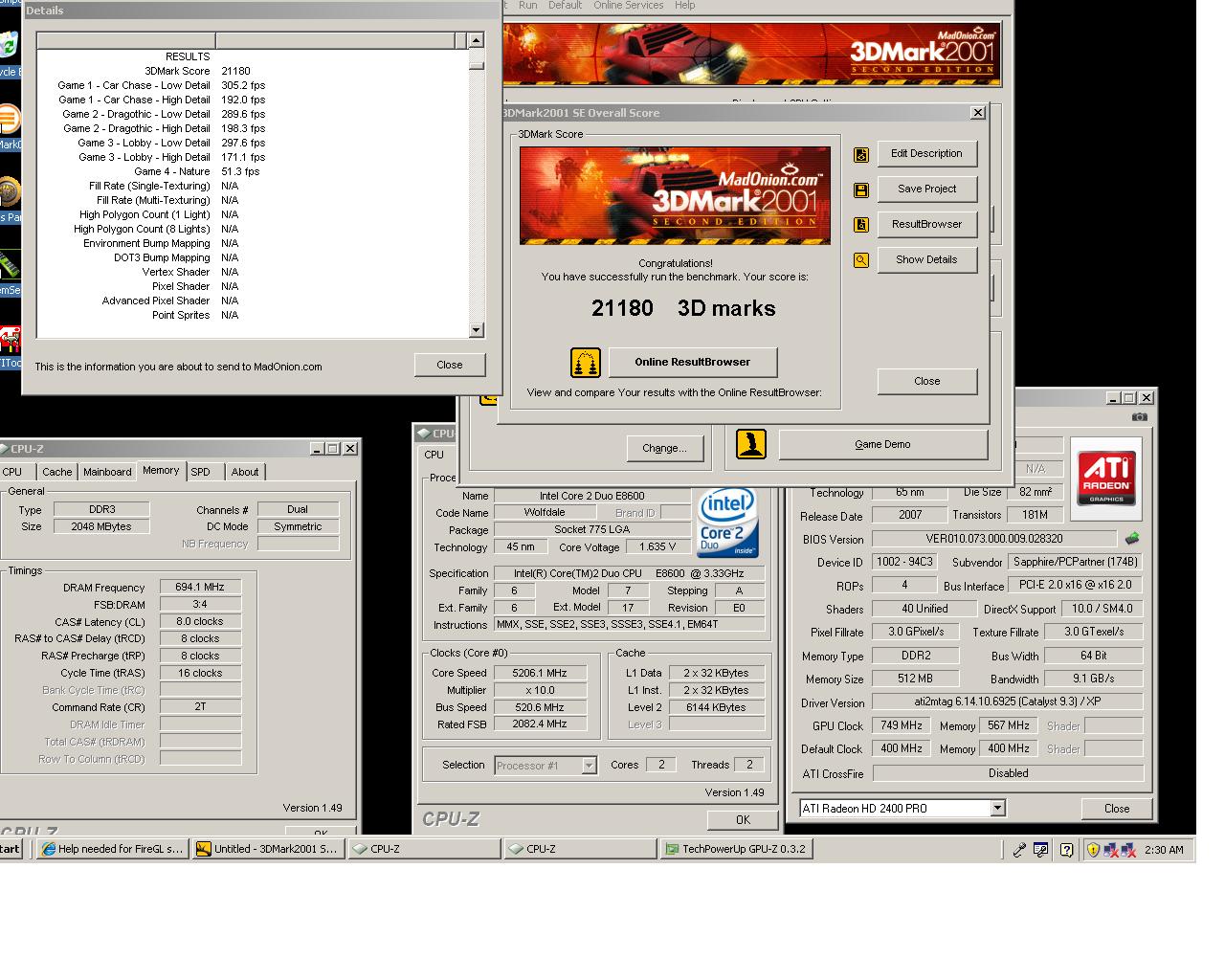Switch to the Mainboard tab in CPU-Z
Image resolution: width=1225 pixels, height=980 pixels.
pyautogui.click(x=107, y=472)
